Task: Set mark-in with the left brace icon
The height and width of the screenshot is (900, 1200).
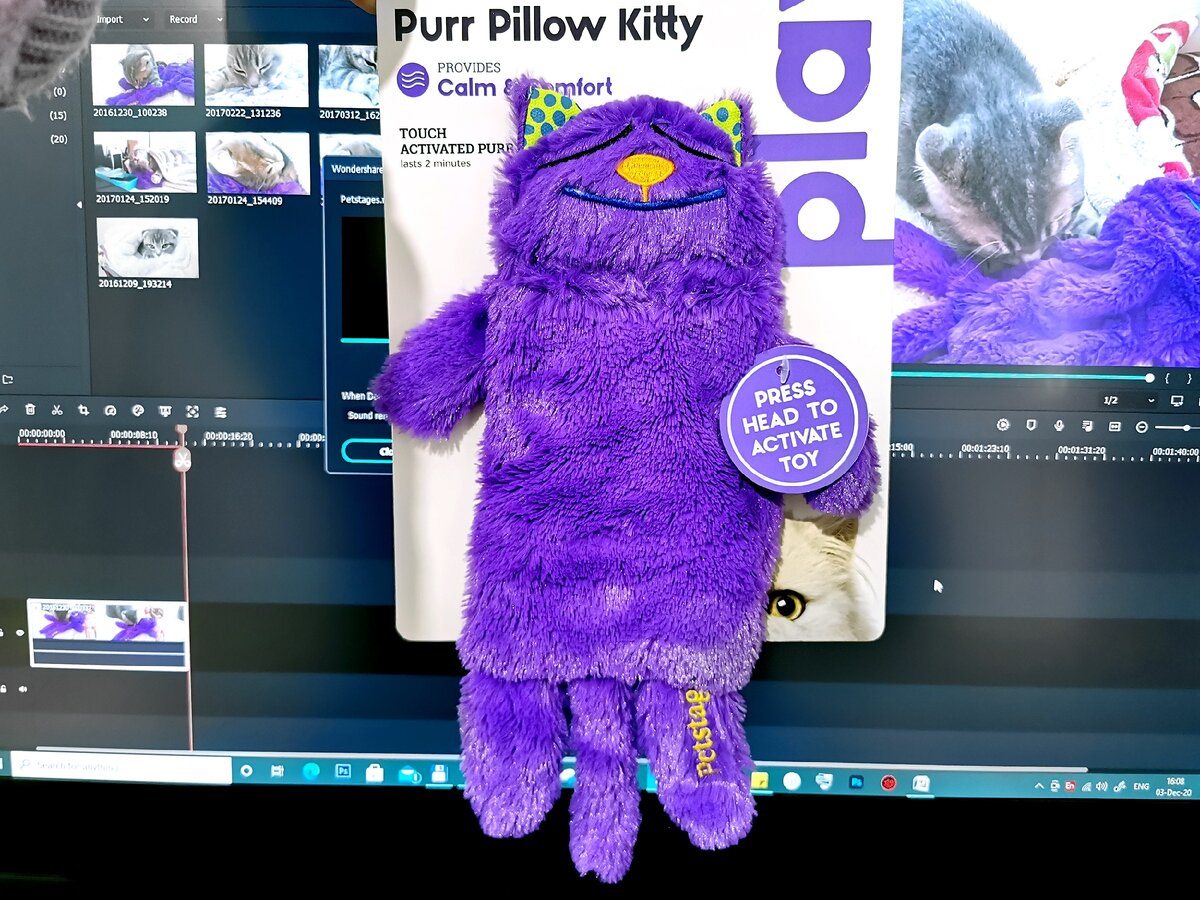Action: pyautogui.click(x=1167, y=378)
